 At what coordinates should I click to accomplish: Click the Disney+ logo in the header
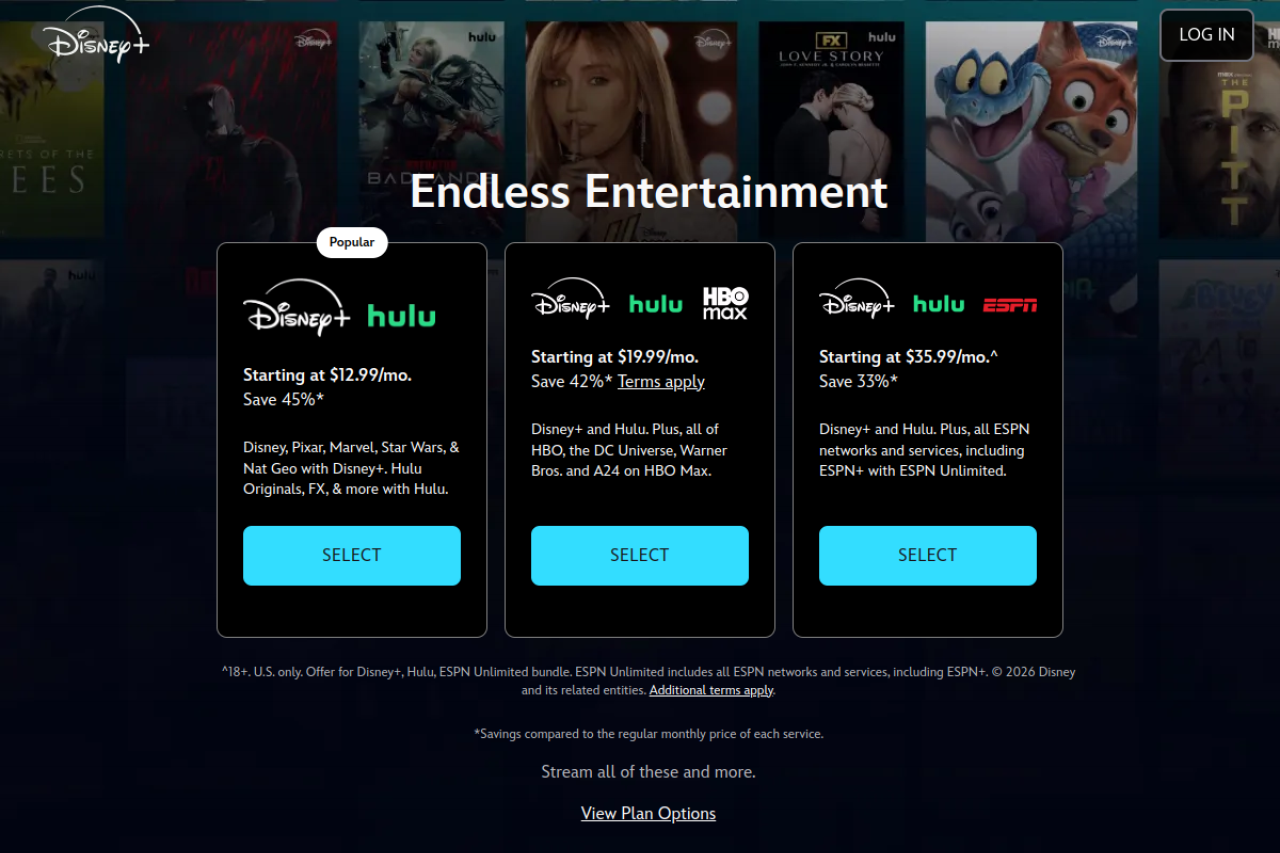point(95,35)
